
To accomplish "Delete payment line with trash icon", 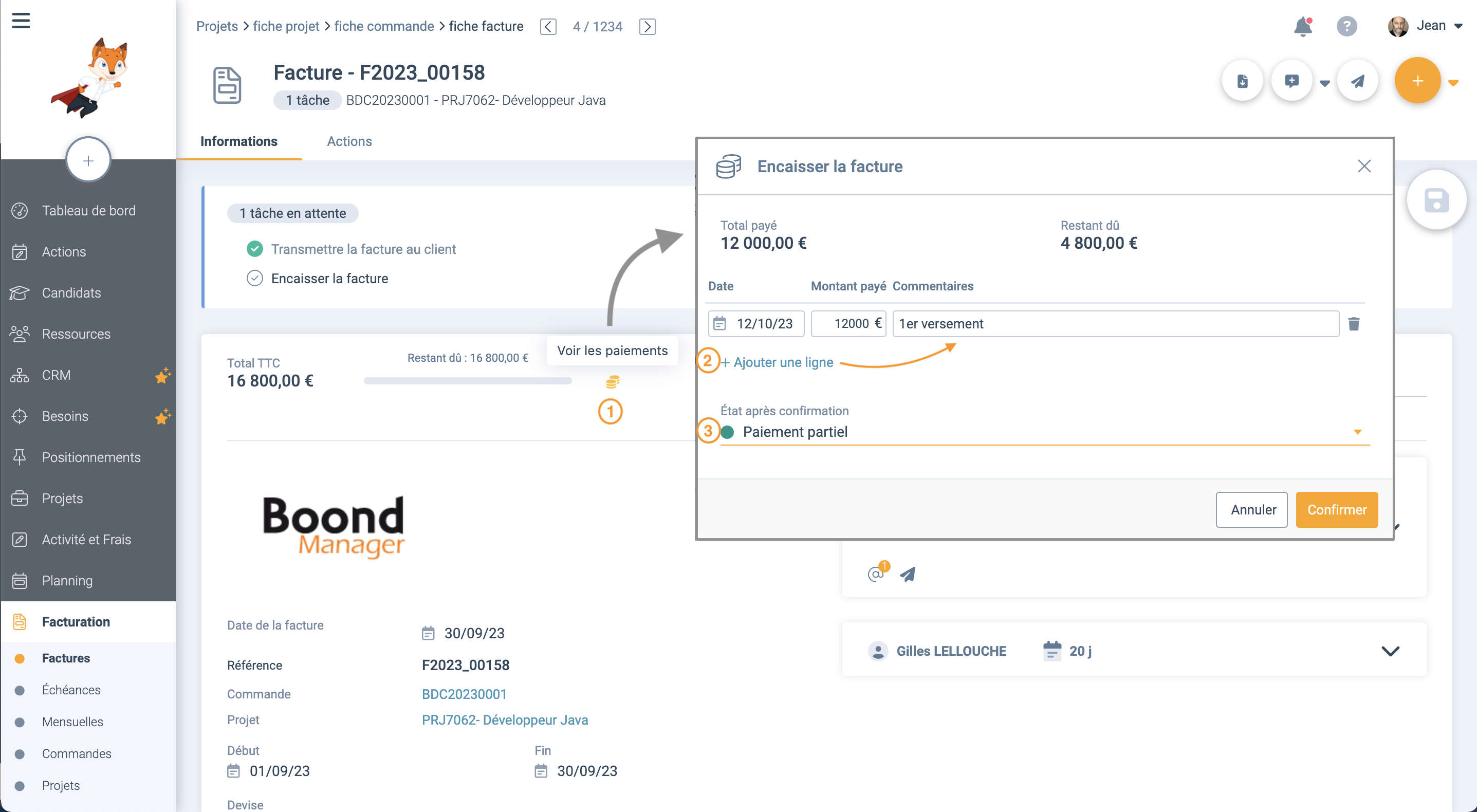I will point(1354,324).
